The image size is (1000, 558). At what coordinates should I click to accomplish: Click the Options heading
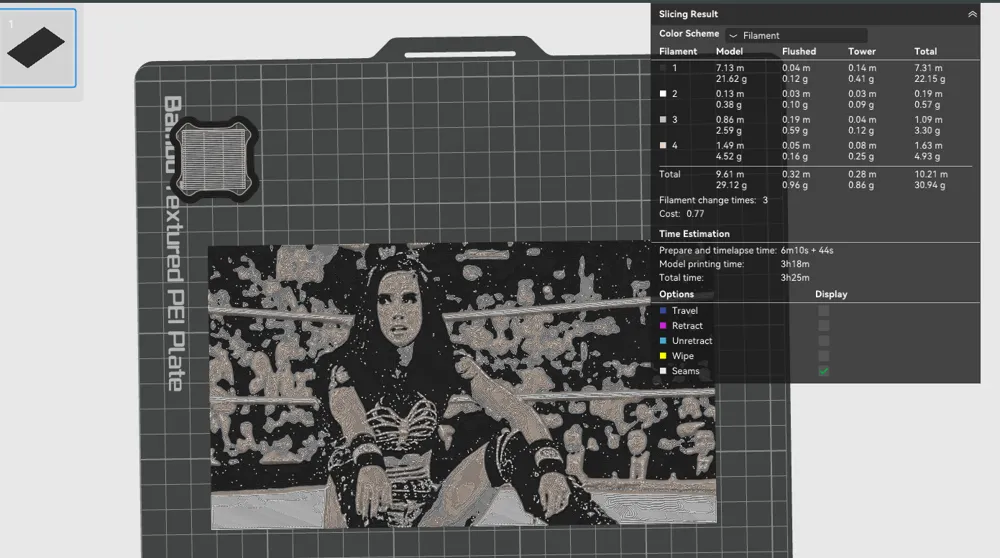coord(676,295)
